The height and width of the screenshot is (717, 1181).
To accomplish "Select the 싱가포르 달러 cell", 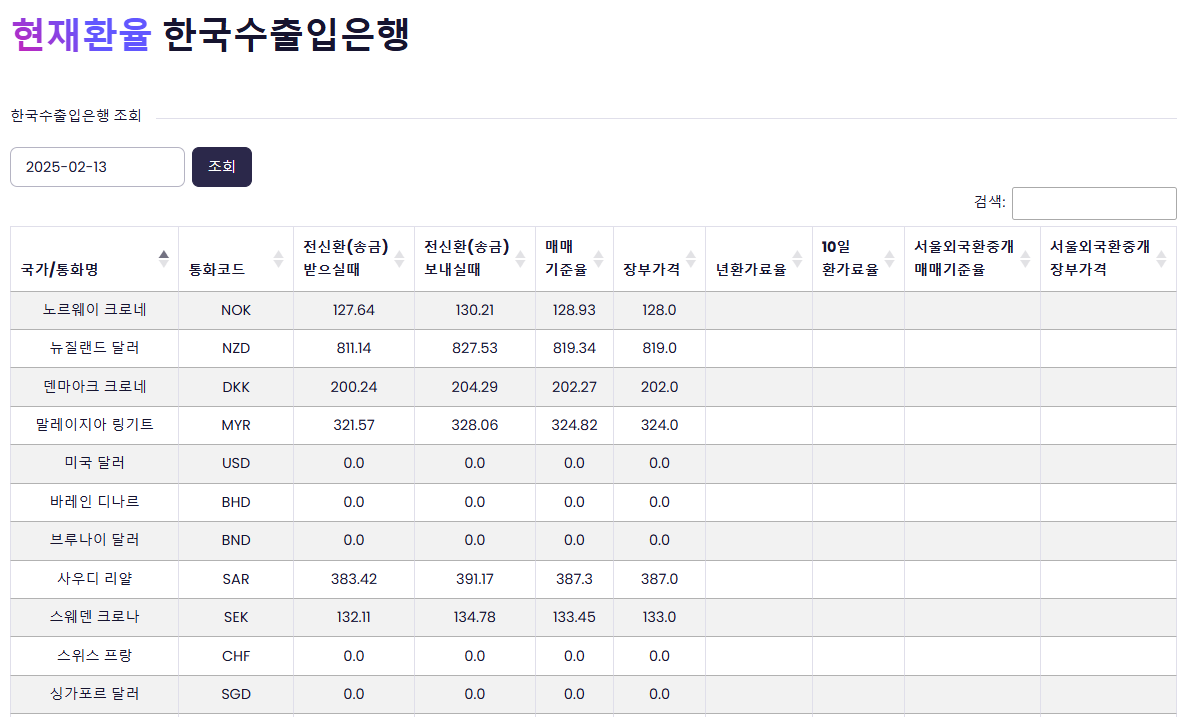I will tap(94, 694).
